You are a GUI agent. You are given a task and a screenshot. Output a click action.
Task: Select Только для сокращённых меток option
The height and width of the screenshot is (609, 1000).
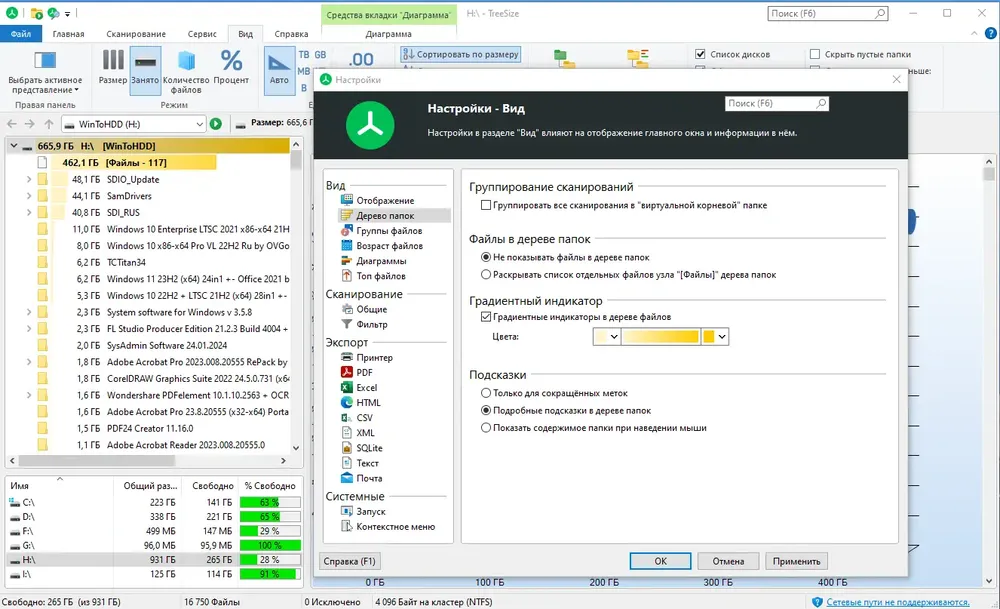(x=486, y=394)
